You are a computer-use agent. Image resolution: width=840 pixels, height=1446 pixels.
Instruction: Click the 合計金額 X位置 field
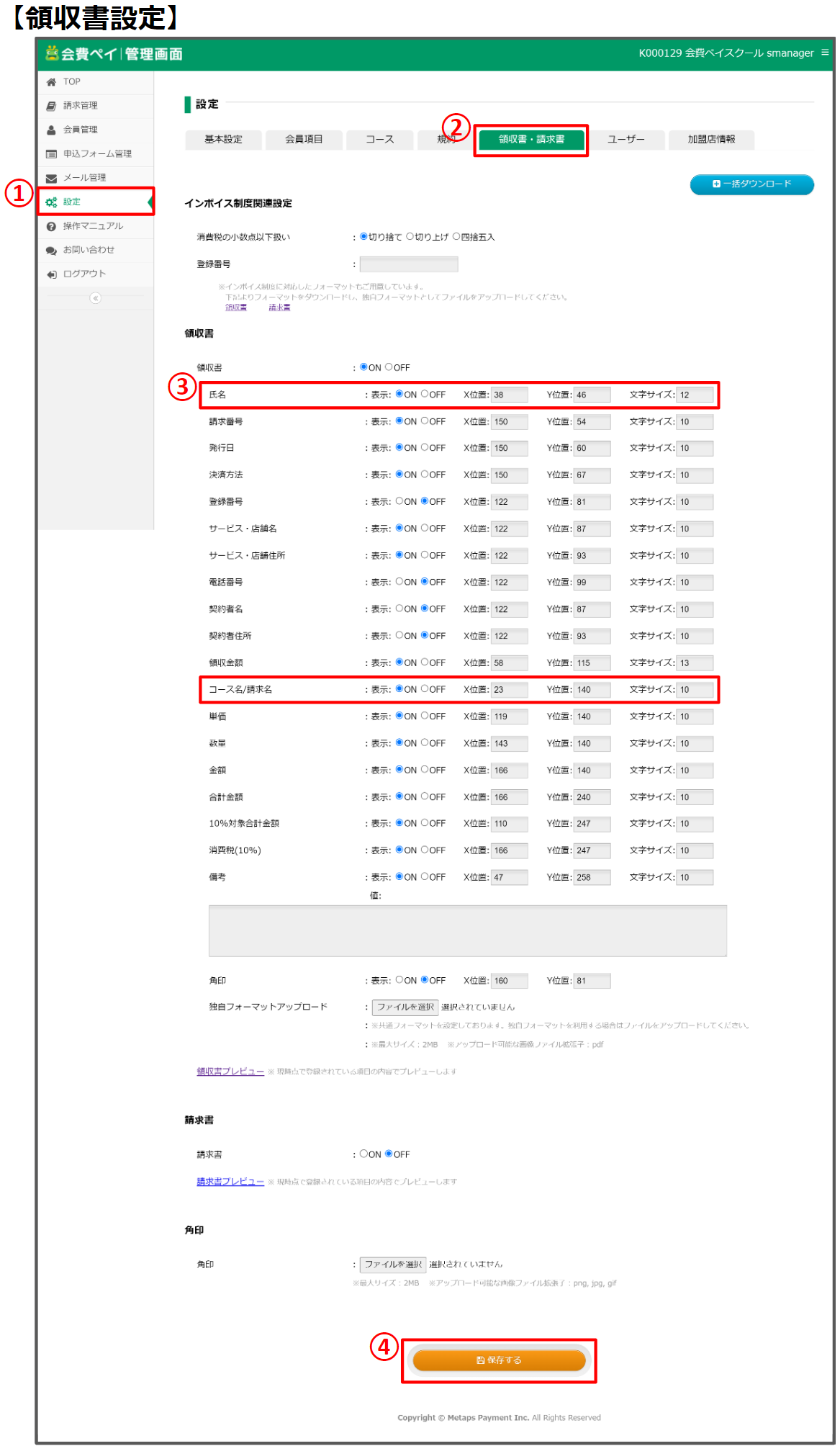click(509, 797)
